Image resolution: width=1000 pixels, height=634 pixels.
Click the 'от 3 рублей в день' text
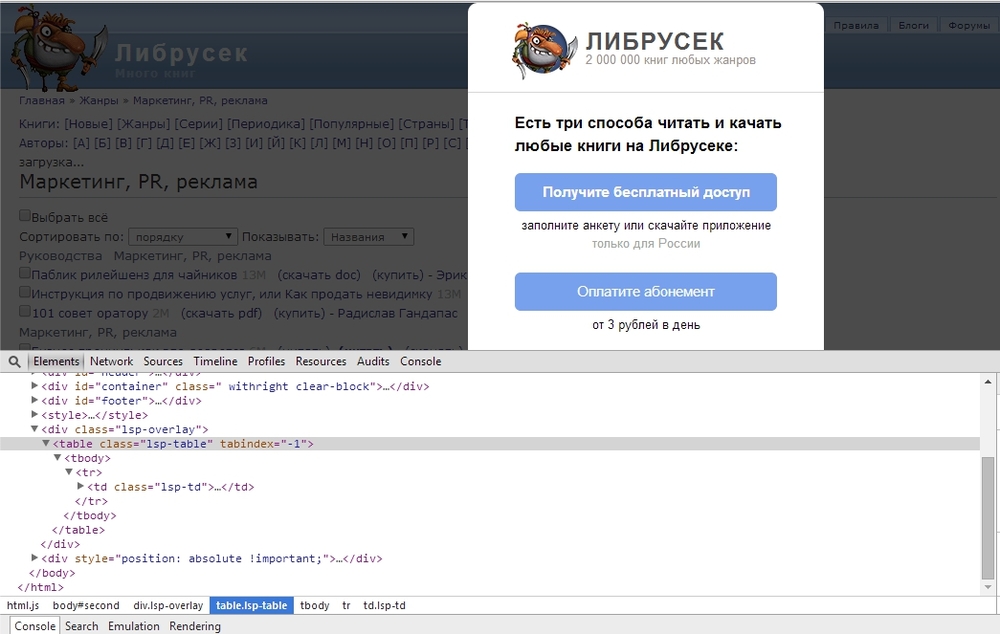[x=645, y=325]
